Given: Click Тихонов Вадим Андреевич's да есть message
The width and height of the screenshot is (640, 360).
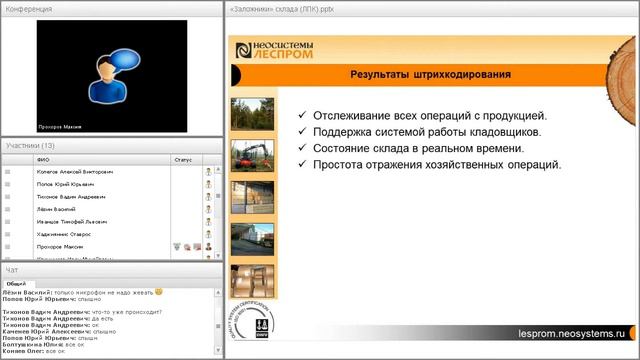Looking at the screenshot, I should click(102, 318).
